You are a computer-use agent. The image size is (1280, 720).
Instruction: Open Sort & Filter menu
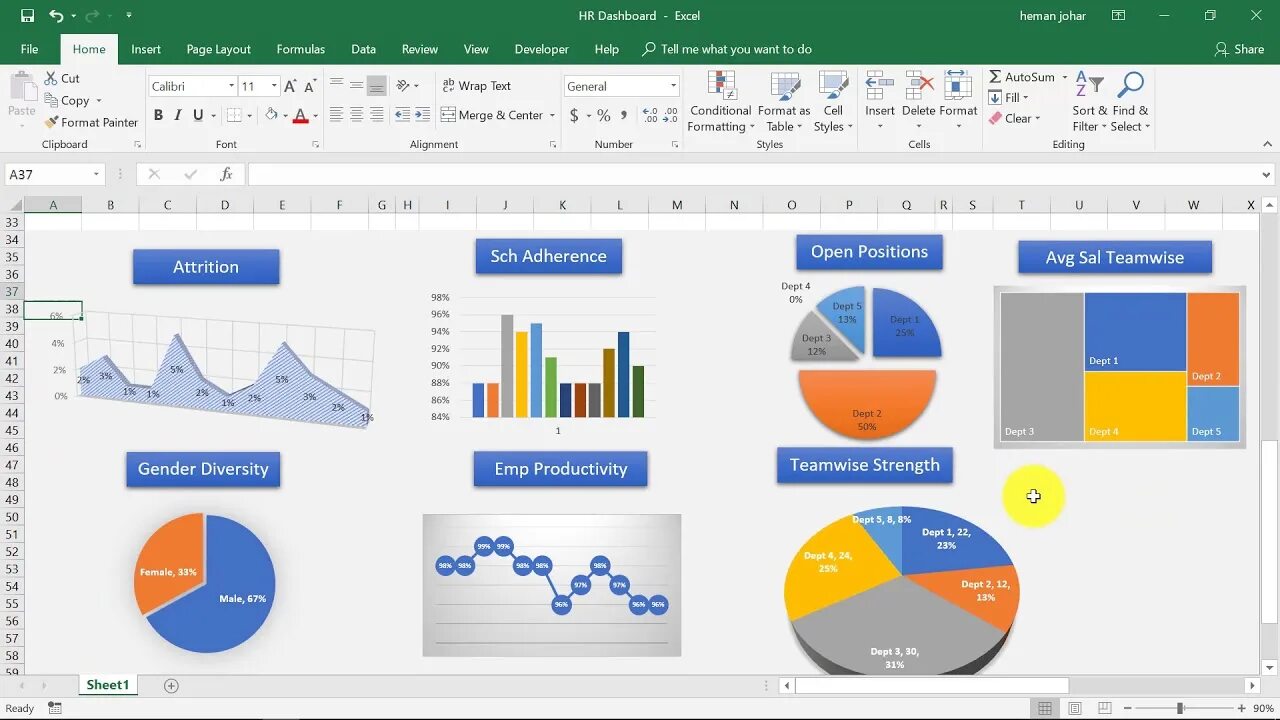point(1089,102)
